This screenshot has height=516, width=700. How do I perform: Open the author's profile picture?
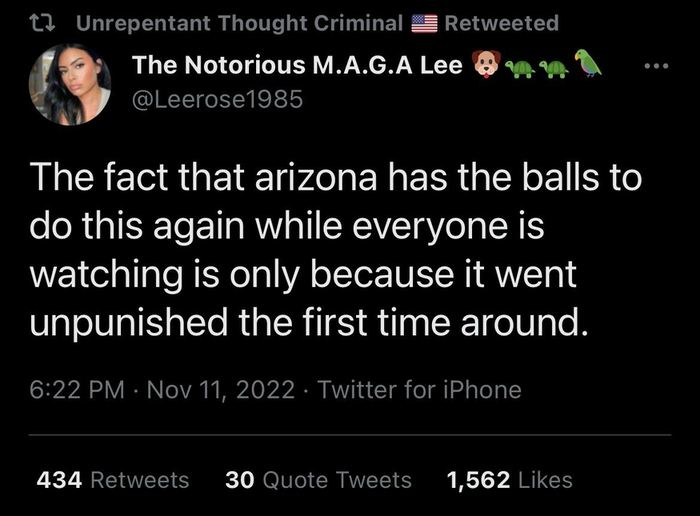coord(70,84)
